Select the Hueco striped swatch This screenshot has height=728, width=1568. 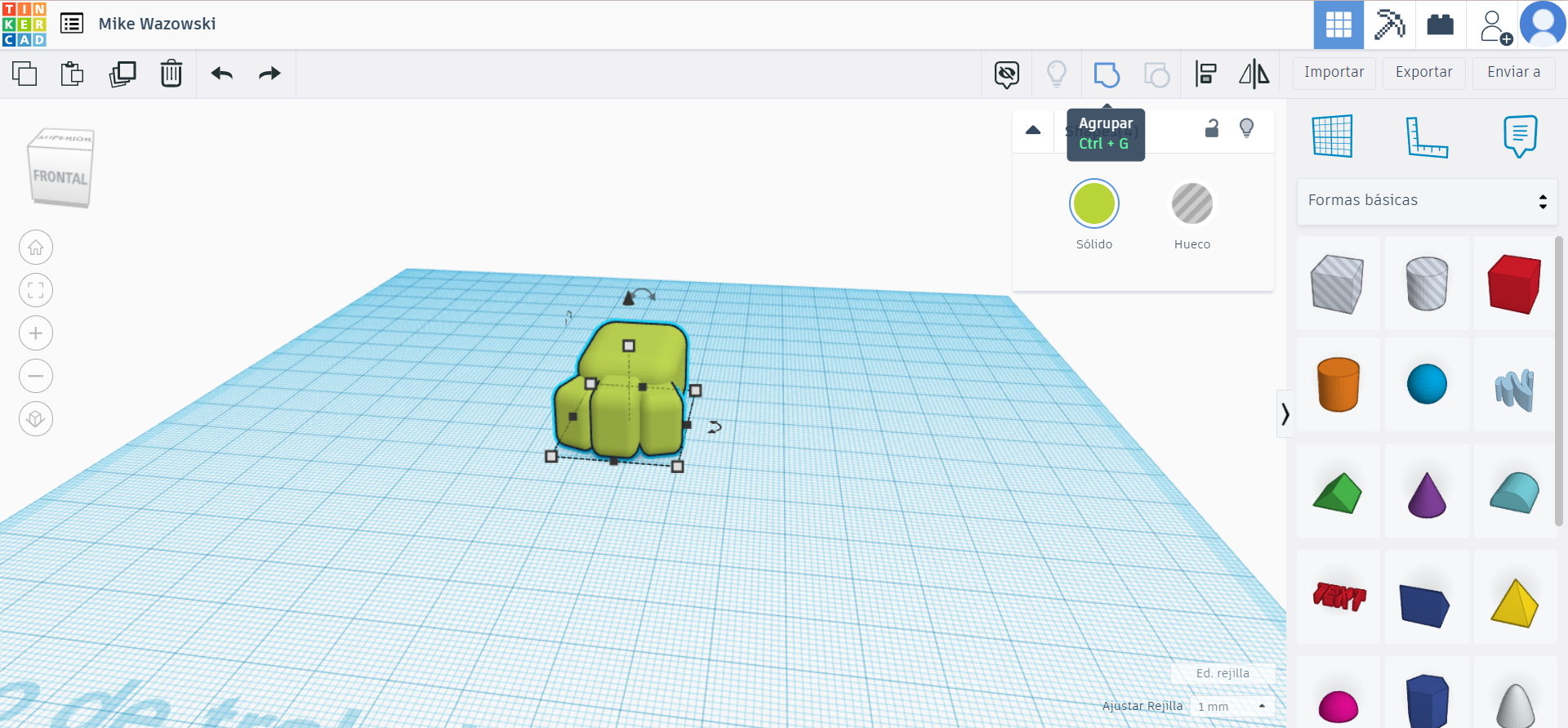click(1192, 203)
